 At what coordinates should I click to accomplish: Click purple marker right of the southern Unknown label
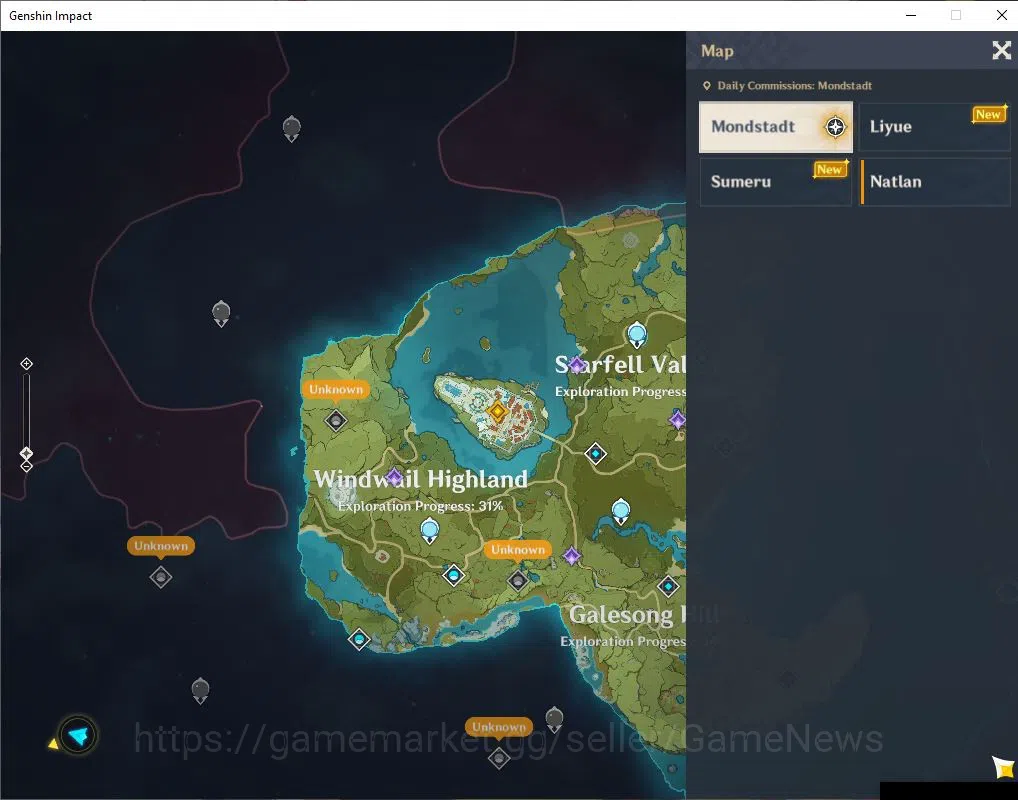coord(571,556)
